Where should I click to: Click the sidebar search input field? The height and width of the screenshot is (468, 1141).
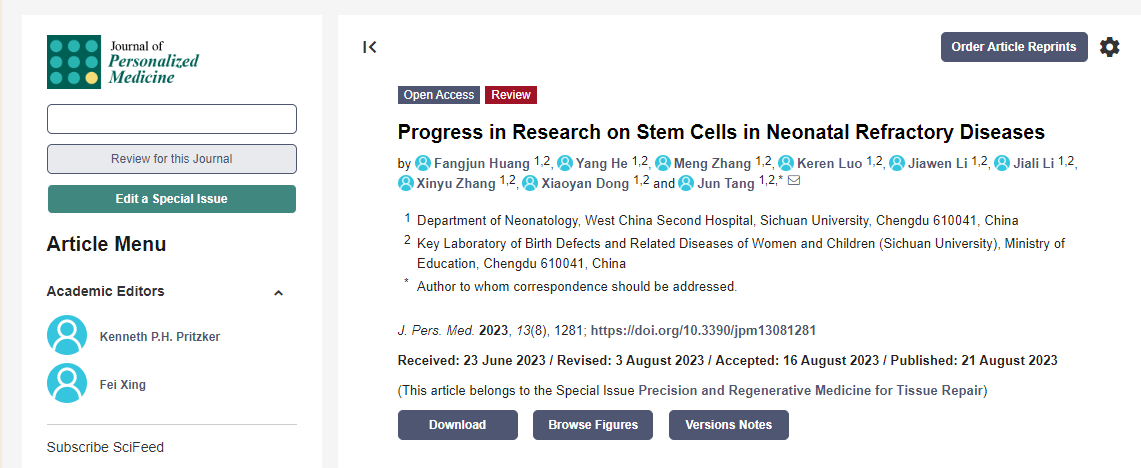click(x=172, y=119)
